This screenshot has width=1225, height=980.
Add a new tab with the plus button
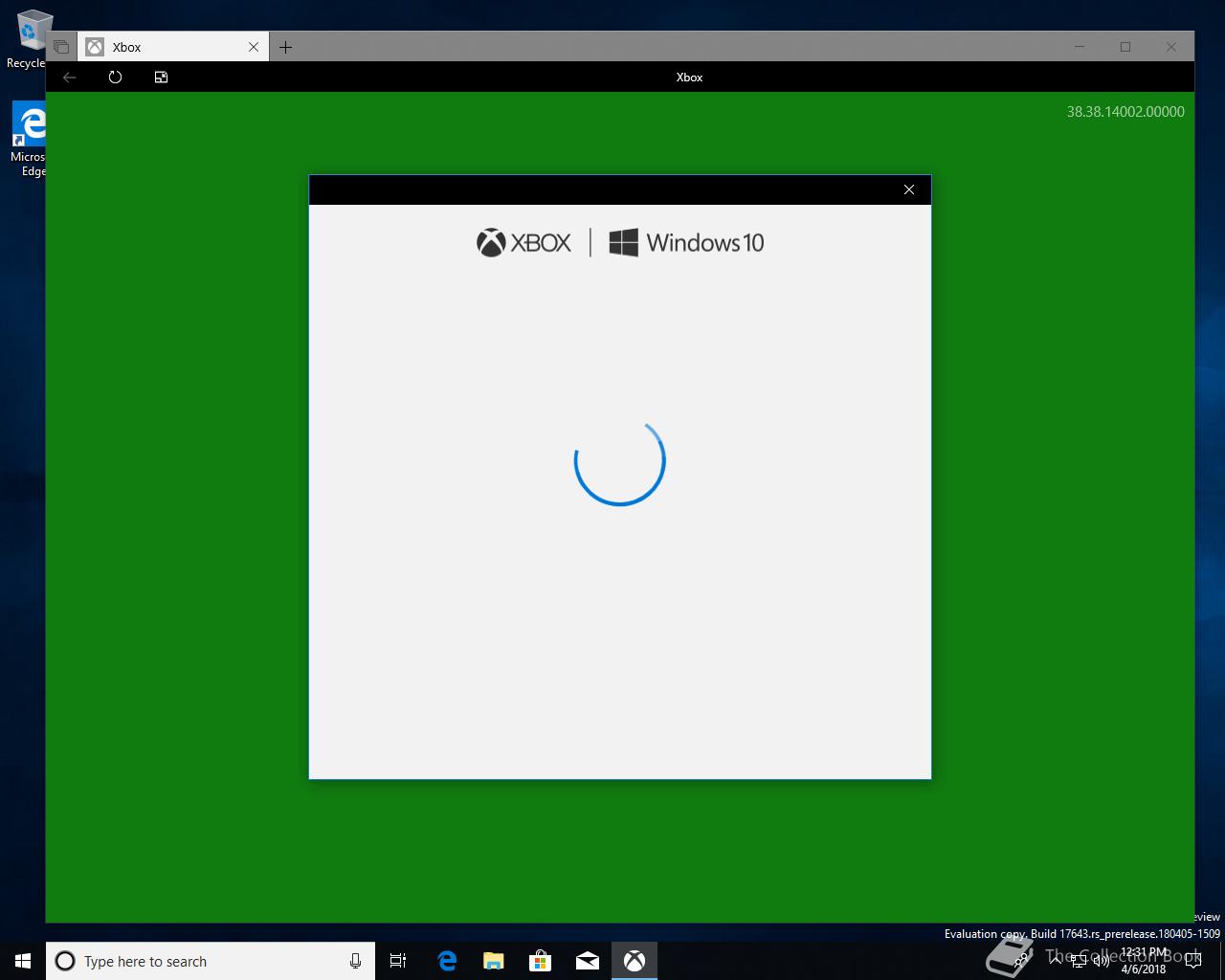pyautogui.click(x=285, y=47)
